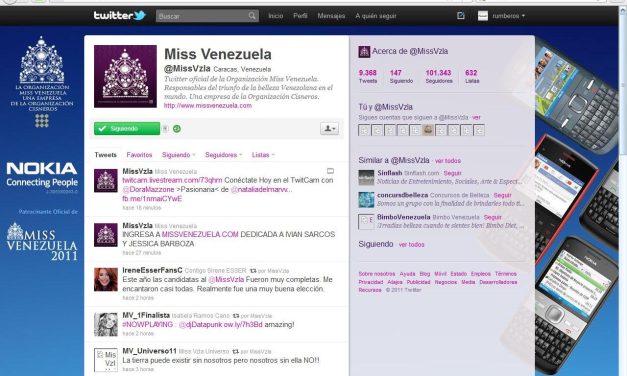Click the visible face avatar in followers row
The image size is (627, 376).
[x=428, y=130]
